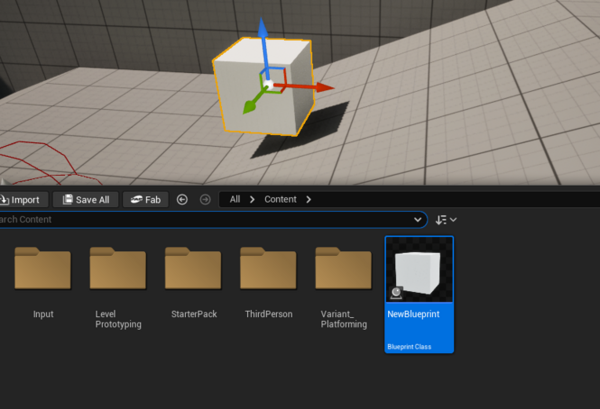
Task: Select the Level Prototyping folder
Action: click(x=118, y=268)
